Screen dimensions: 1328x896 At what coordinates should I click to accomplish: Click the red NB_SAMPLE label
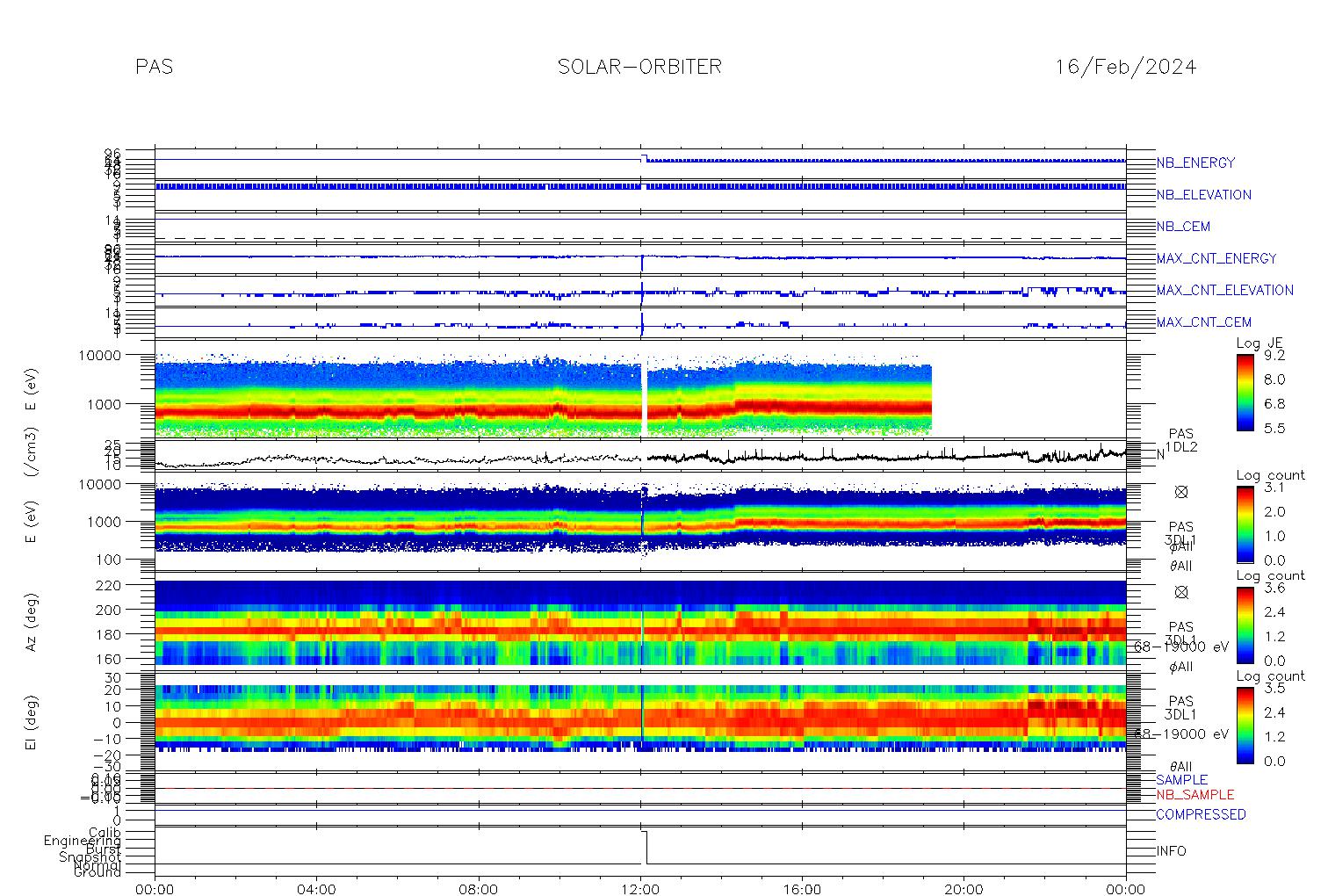pyautogui.click(x=1194, y=794)
